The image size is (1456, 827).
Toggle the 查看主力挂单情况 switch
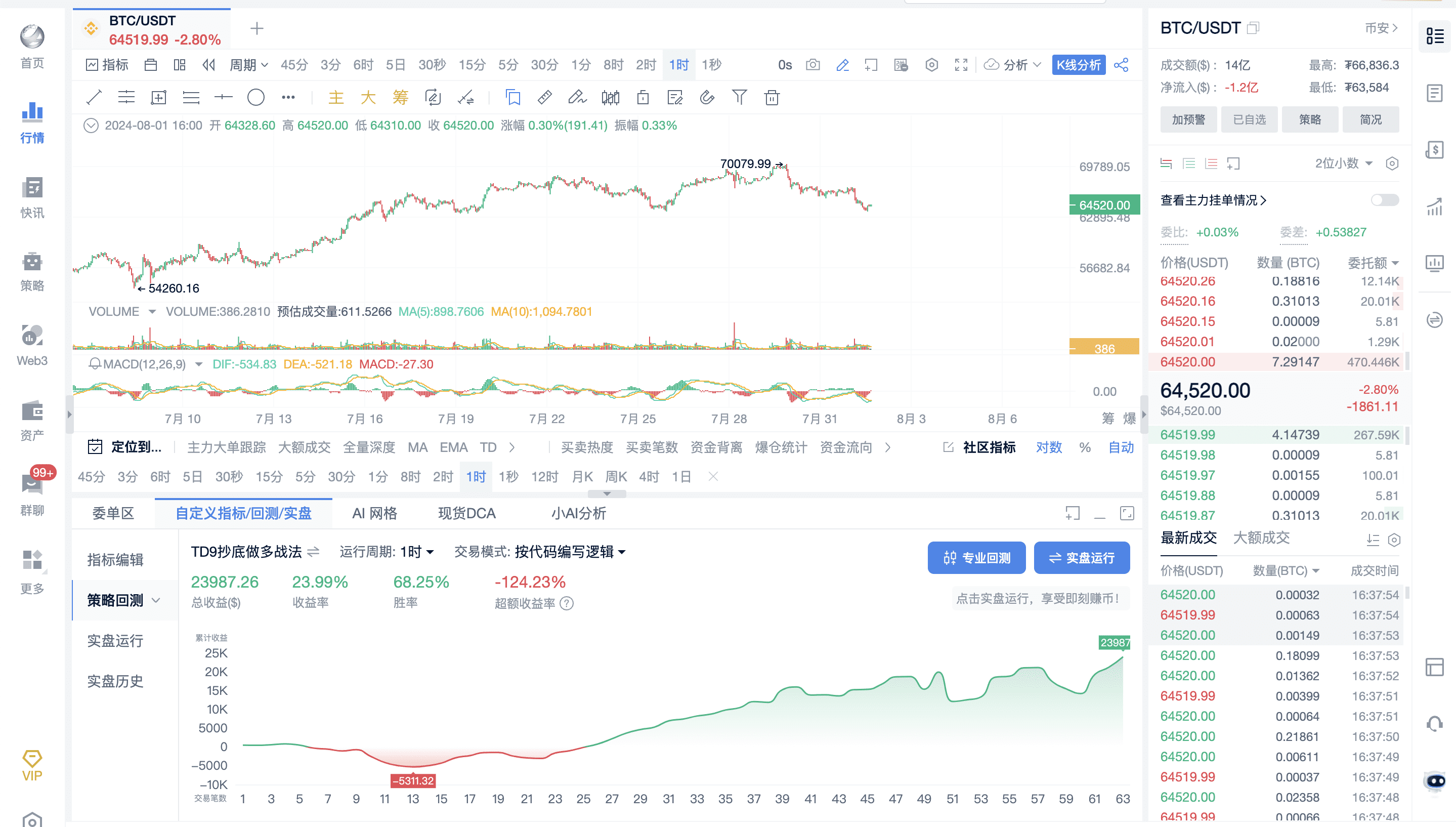point(1385,200)
